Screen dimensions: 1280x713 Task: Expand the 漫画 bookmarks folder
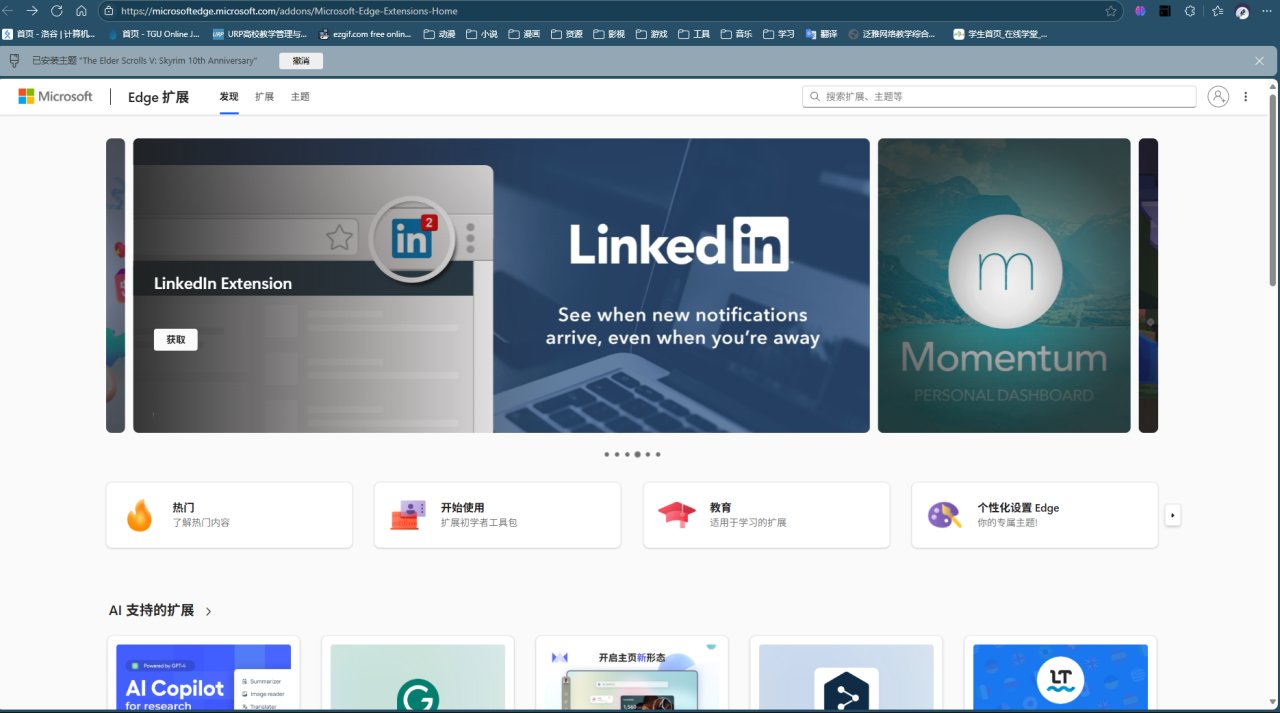524,34
